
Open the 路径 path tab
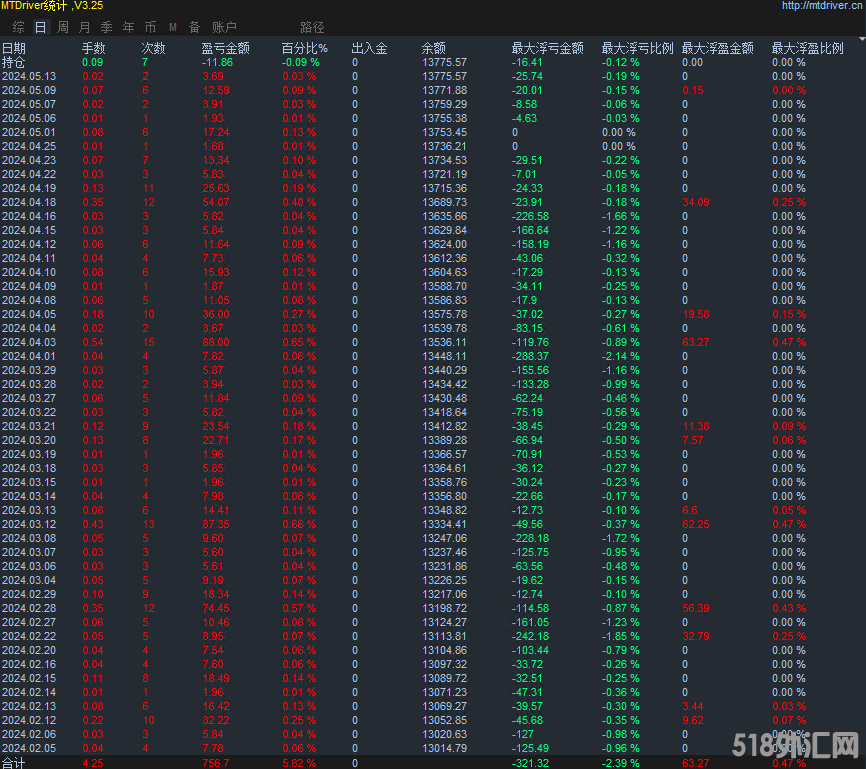pos(312,27)
